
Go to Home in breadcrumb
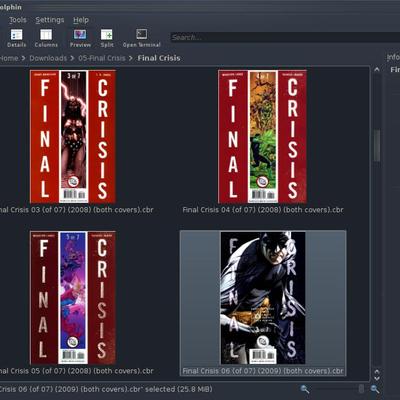9,58
